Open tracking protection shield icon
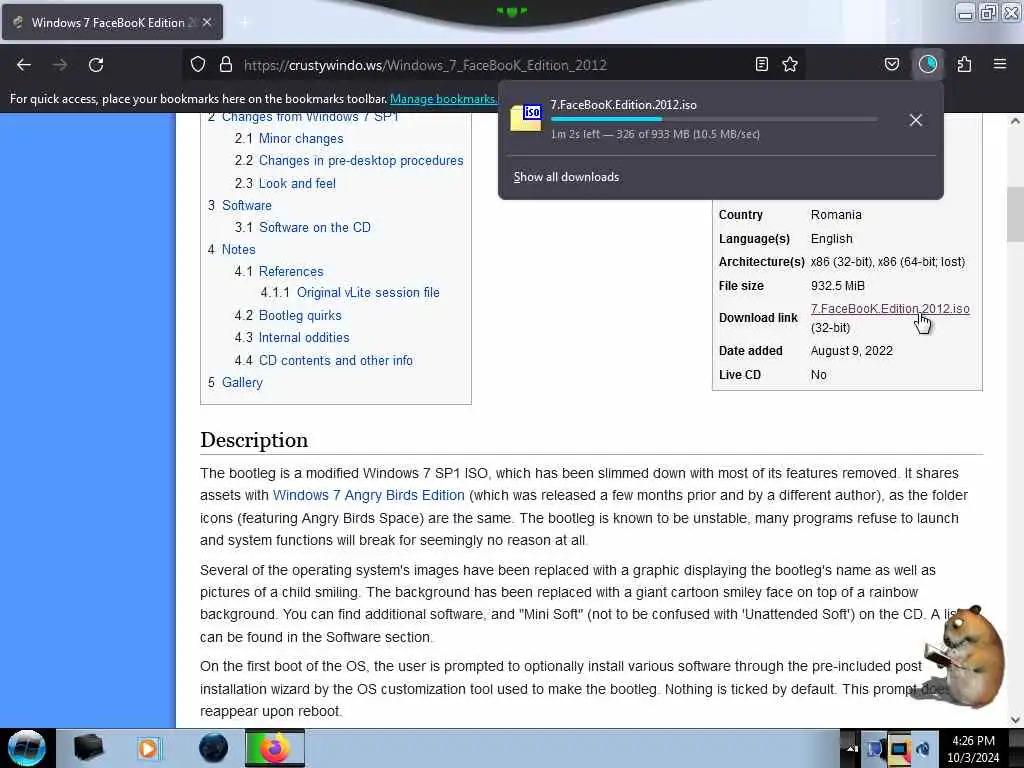This screenshot has height=768, width=1024. click(x=198, y=65)
